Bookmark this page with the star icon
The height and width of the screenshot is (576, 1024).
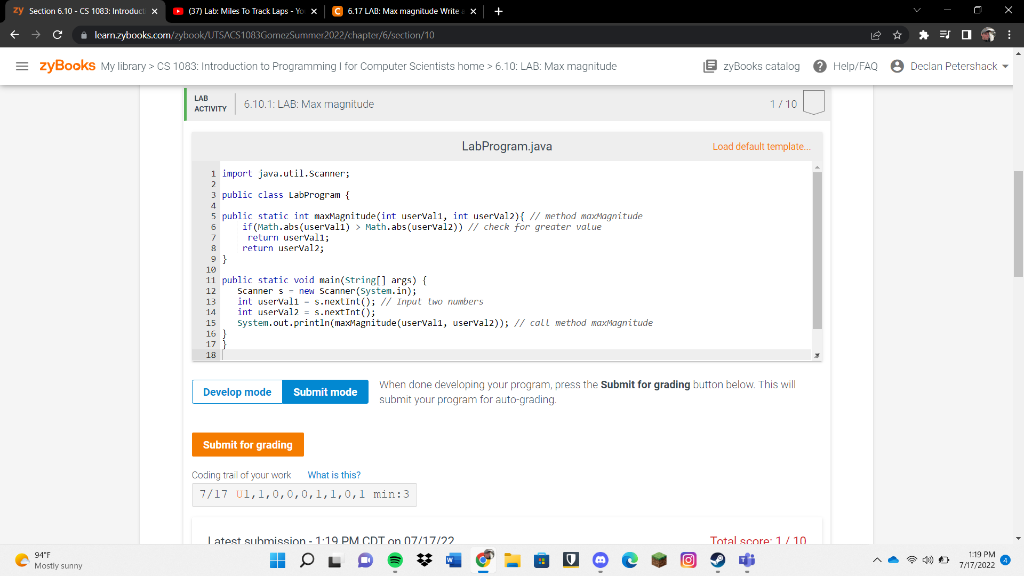point(897,35)
